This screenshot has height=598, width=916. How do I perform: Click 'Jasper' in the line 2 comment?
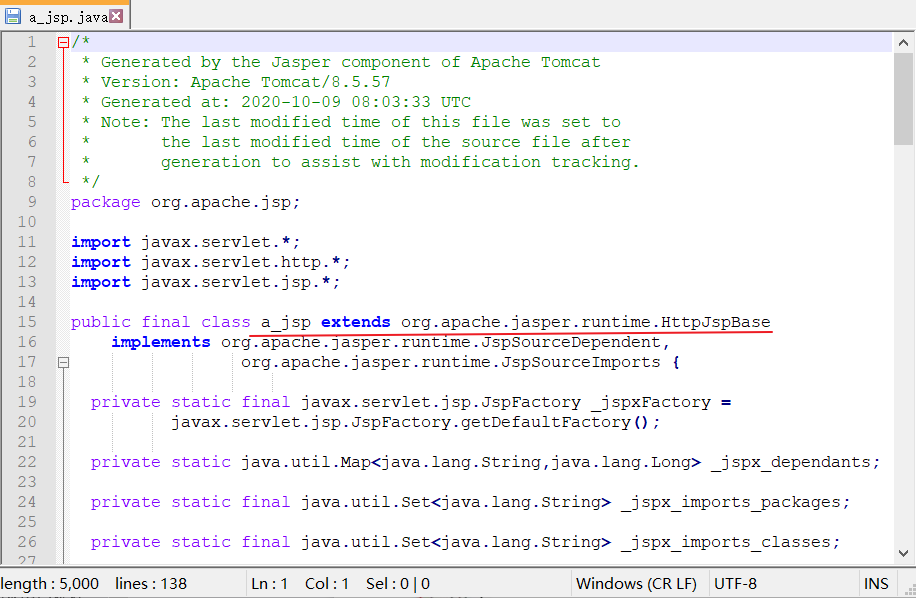301,62
